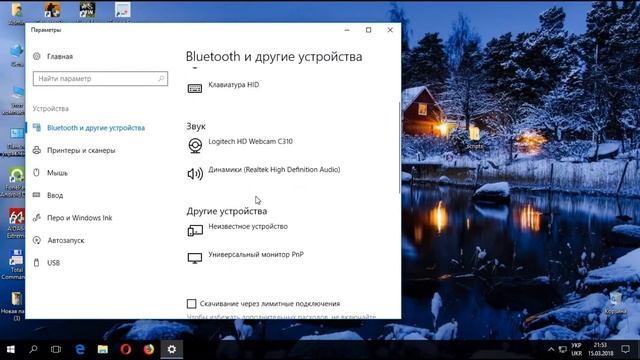Select Клавиатура HID device
Image resolution: width=640 pixels, height=360 pixels.
[x=233, y=84]
